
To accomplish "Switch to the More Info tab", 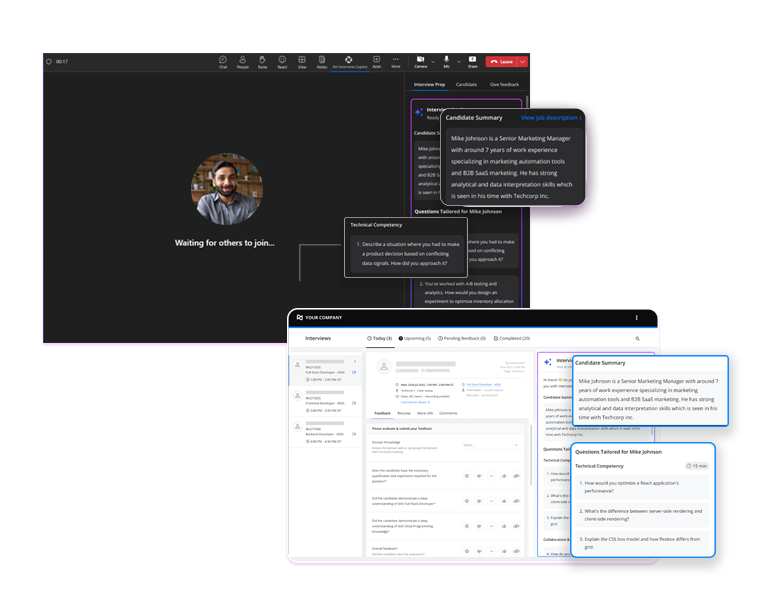I will 425,413.
